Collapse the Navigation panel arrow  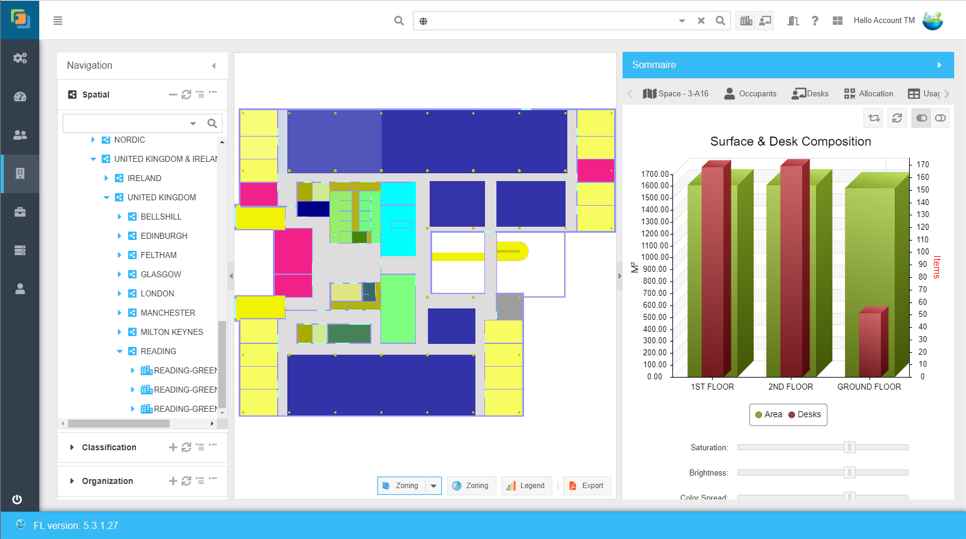coord(214,65)
